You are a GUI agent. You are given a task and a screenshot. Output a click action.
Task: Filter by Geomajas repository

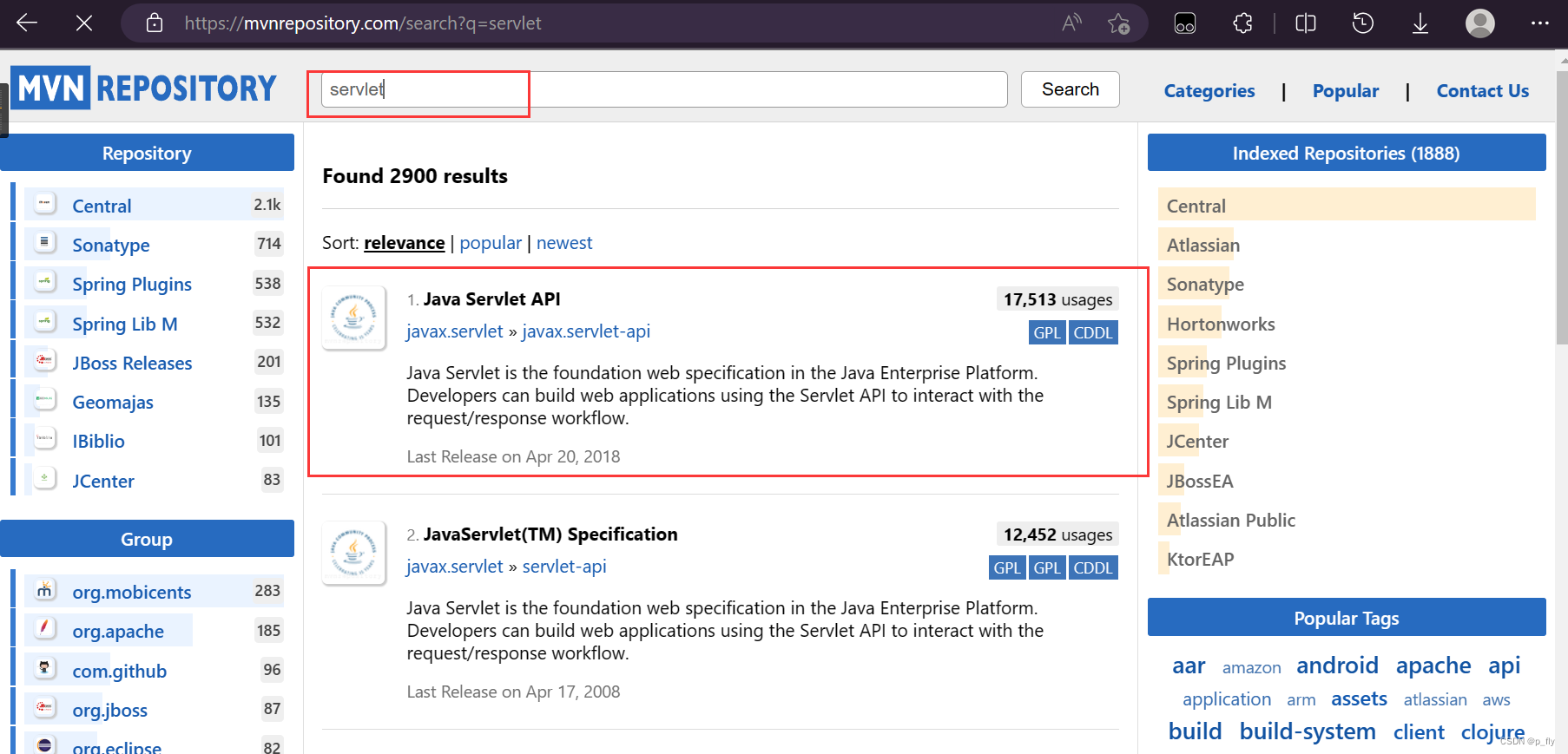tap(113, 403)
